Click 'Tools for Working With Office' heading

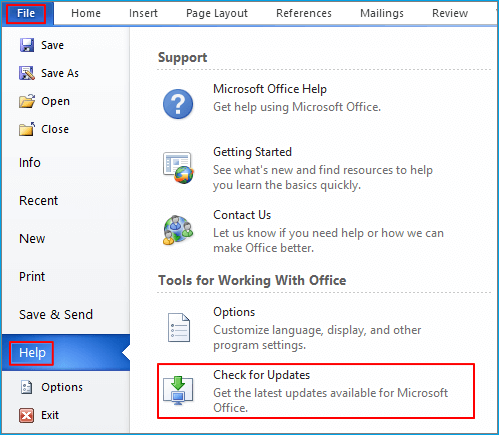click(x=252, y=280)
